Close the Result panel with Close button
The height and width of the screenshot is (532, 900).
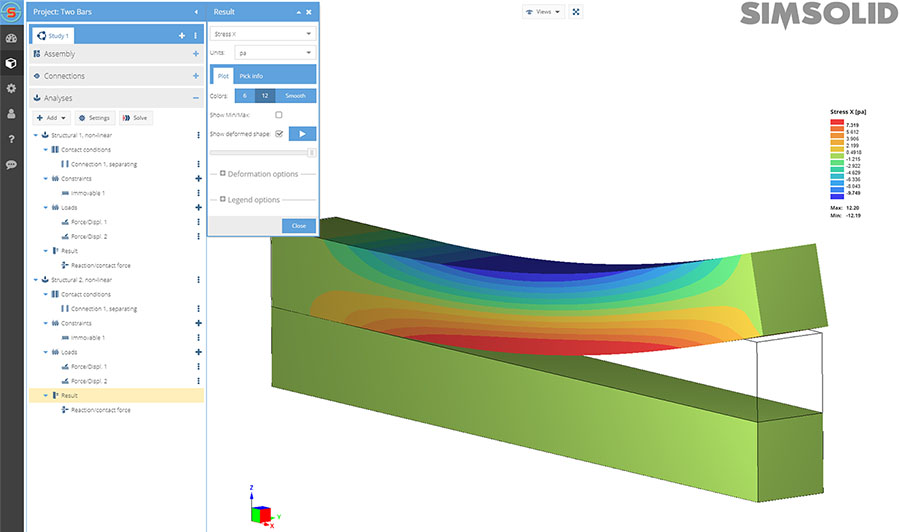(x=298, y=226)
